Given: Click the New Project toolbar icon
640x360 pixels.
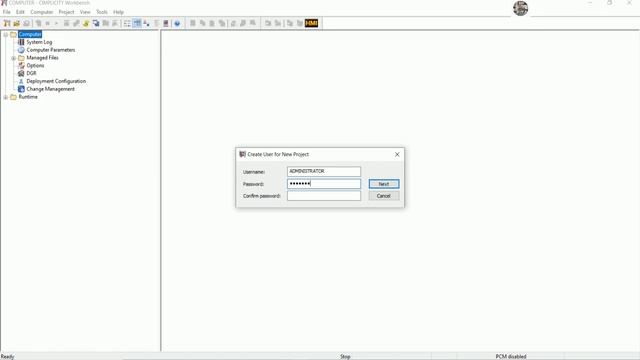Looking at the screenshot, I should [7, 23].
